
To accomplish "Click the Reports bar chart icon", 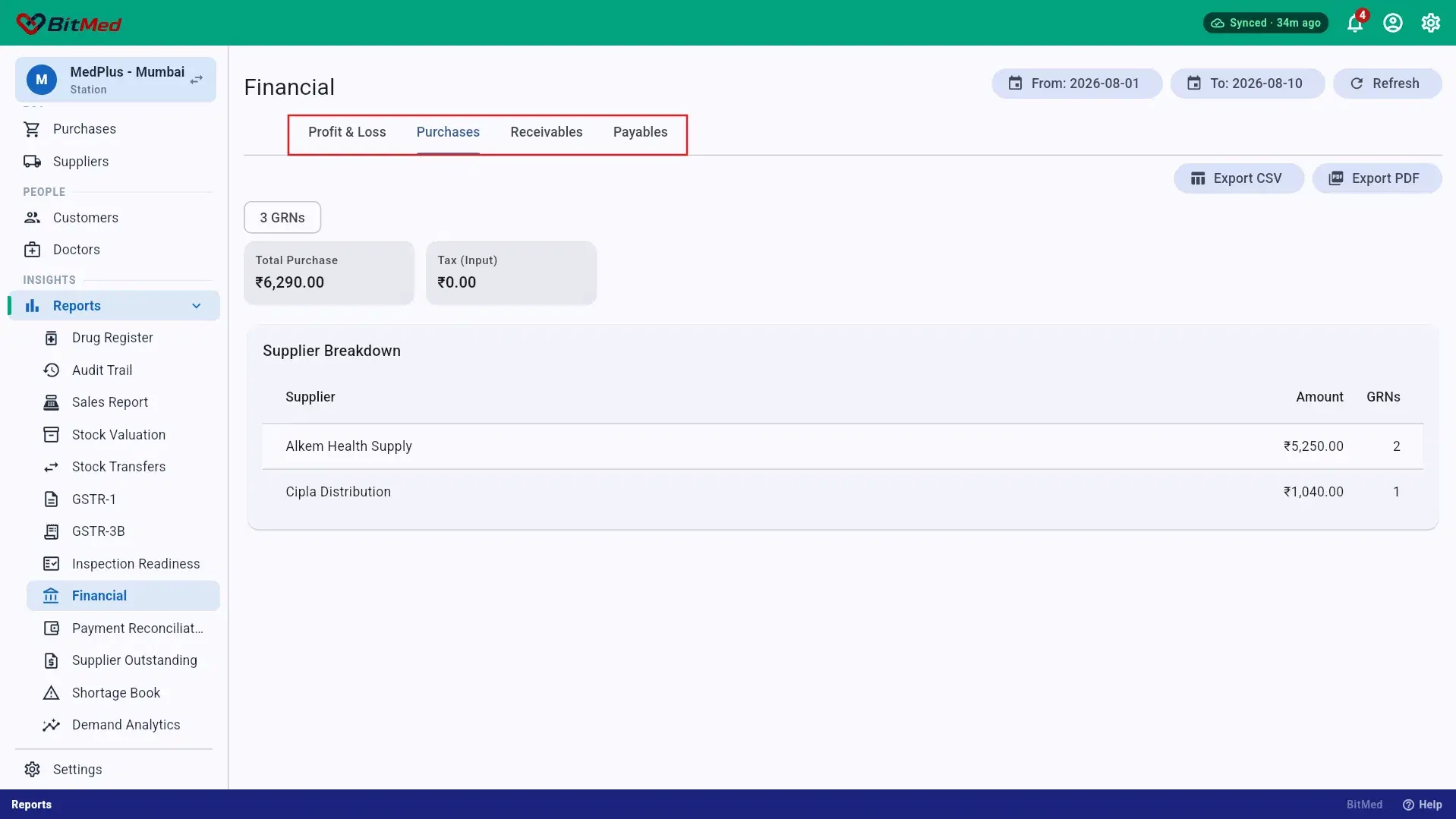I will pos(32,306).
